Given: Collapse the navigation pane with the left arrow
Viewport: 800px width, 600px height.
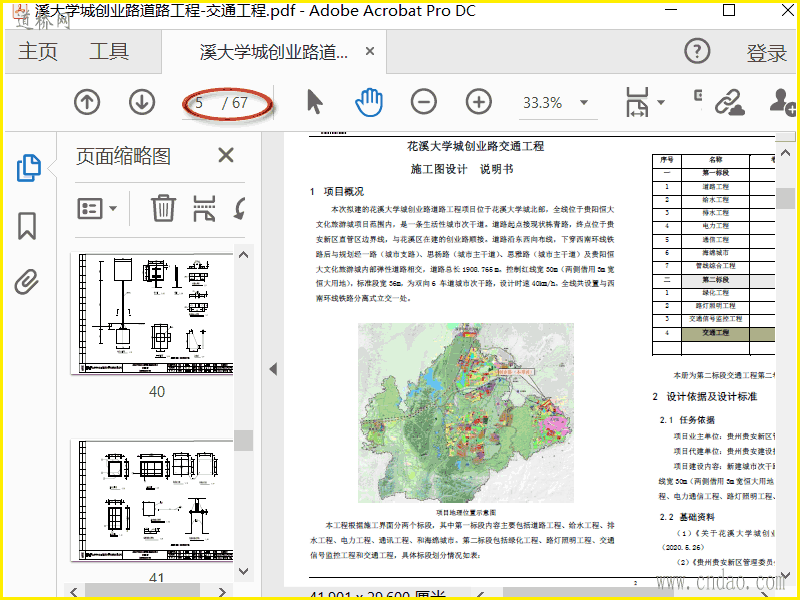Looking at the screenshot, I should pyautogui.click(x=273, y=369).
